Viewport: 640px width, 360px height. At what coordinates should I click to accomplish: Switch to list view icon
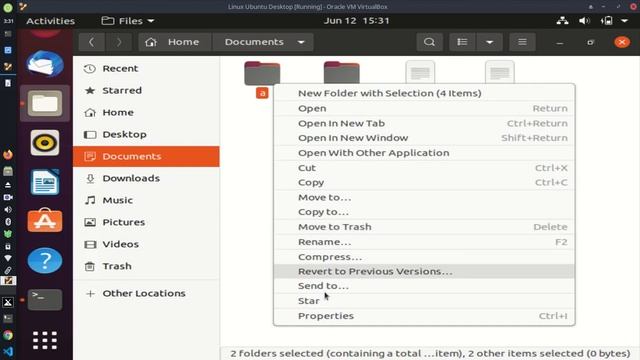(x=462, y=42)
